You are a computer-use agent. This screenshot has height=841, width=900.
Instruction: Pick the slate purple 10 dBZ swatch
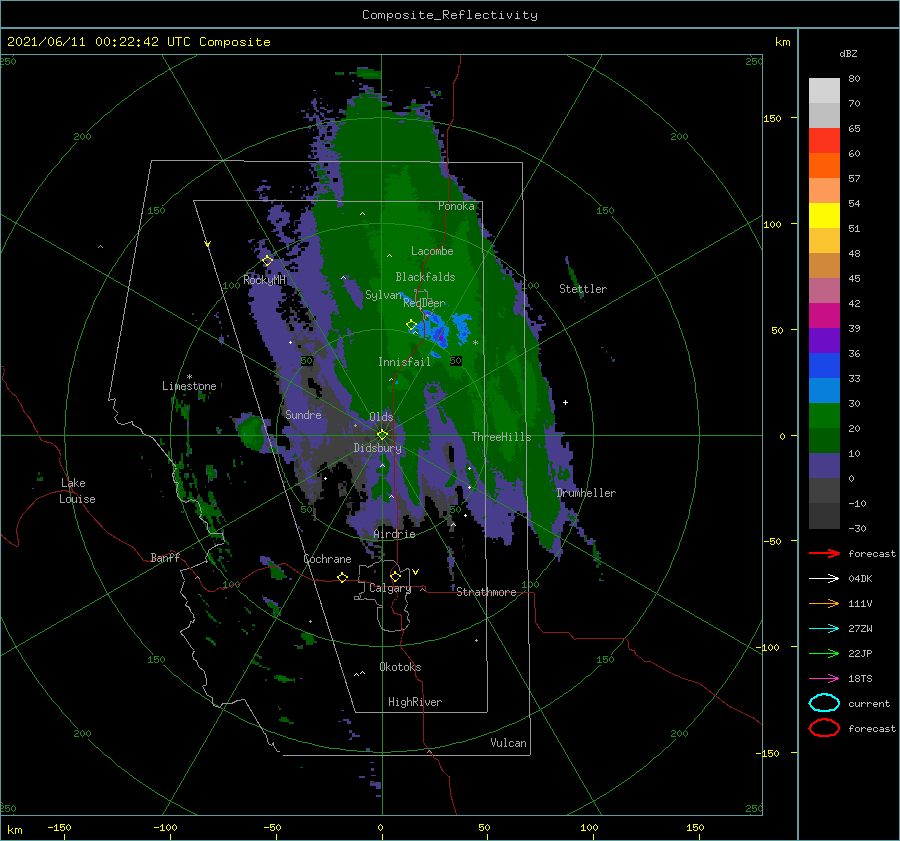point(824,466)
